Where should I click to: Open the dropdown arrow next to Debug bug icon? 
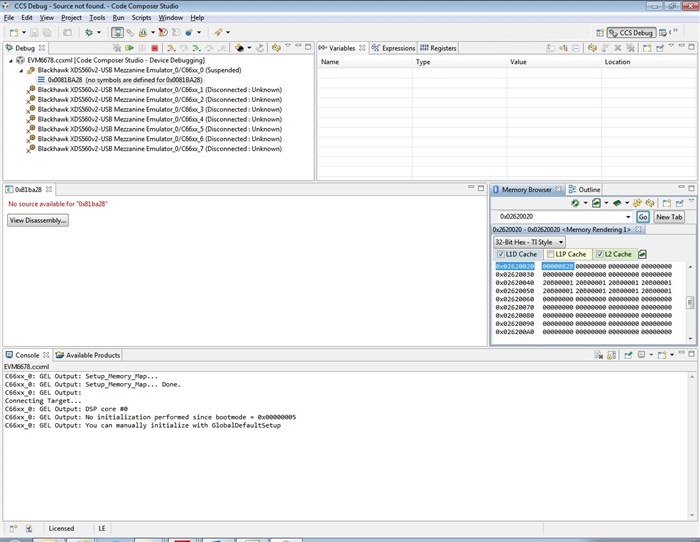tap(99, 33)
